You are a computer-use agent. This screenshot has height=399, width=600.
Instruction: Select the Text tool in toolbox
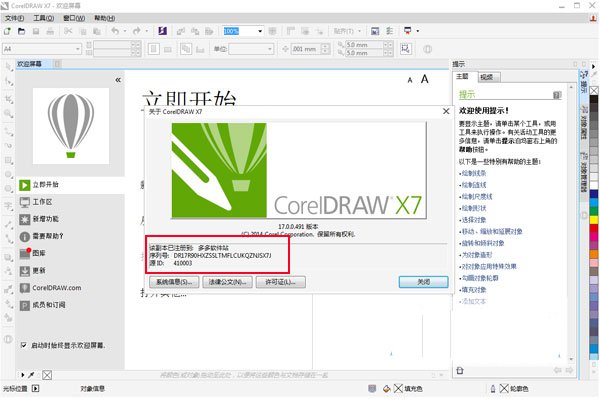[8, 207]
